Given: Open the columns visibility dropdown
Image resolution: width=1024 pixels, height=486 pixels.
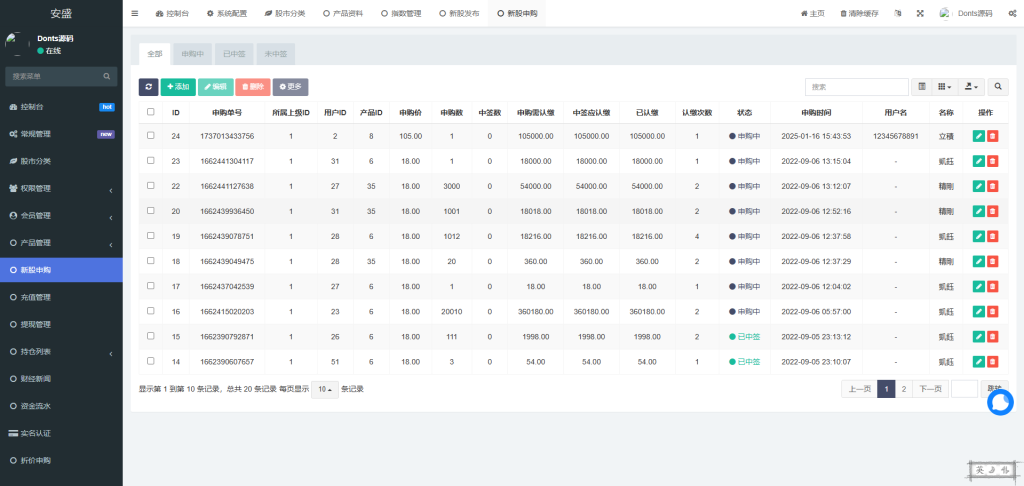Looking at the screenshot, I should pos(945,87).
